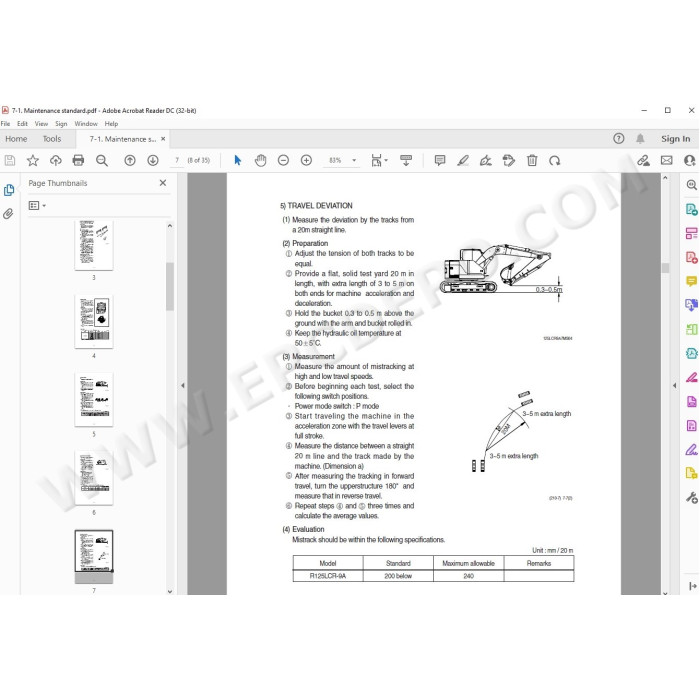Close the Page Thumbnails panel
Image resolution: width=700 pixels, height=700 pixels.
163,183
